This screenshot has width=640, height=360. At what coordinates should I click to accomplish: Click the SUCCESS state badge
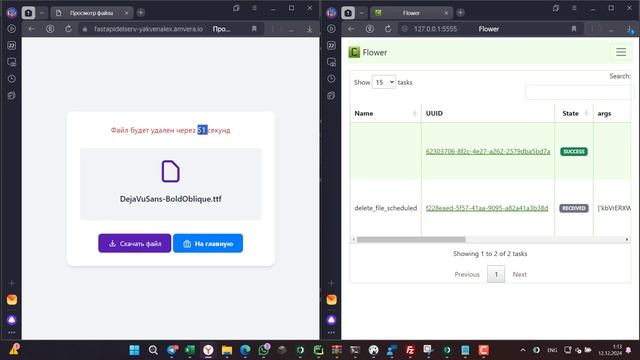coord(573,151)
